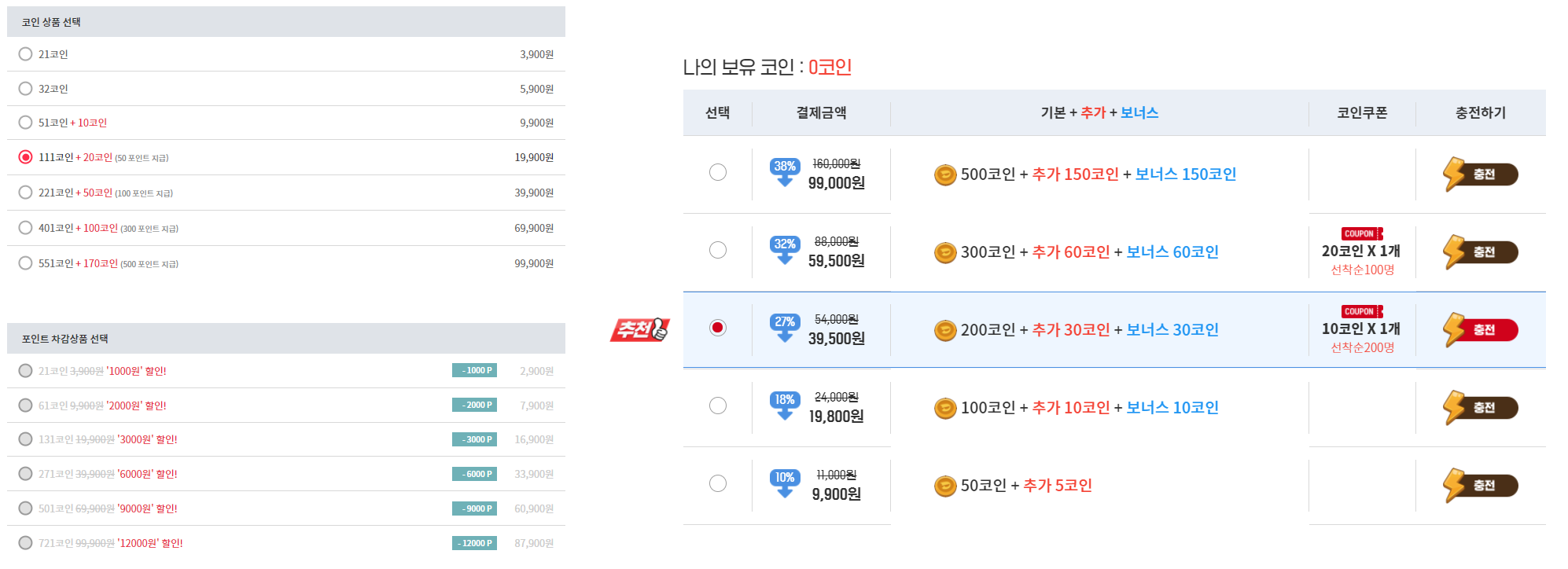The height and width of the screenshot is (569, 1568).
Task: Click the -12000 P discount tag
Action: 474,543
